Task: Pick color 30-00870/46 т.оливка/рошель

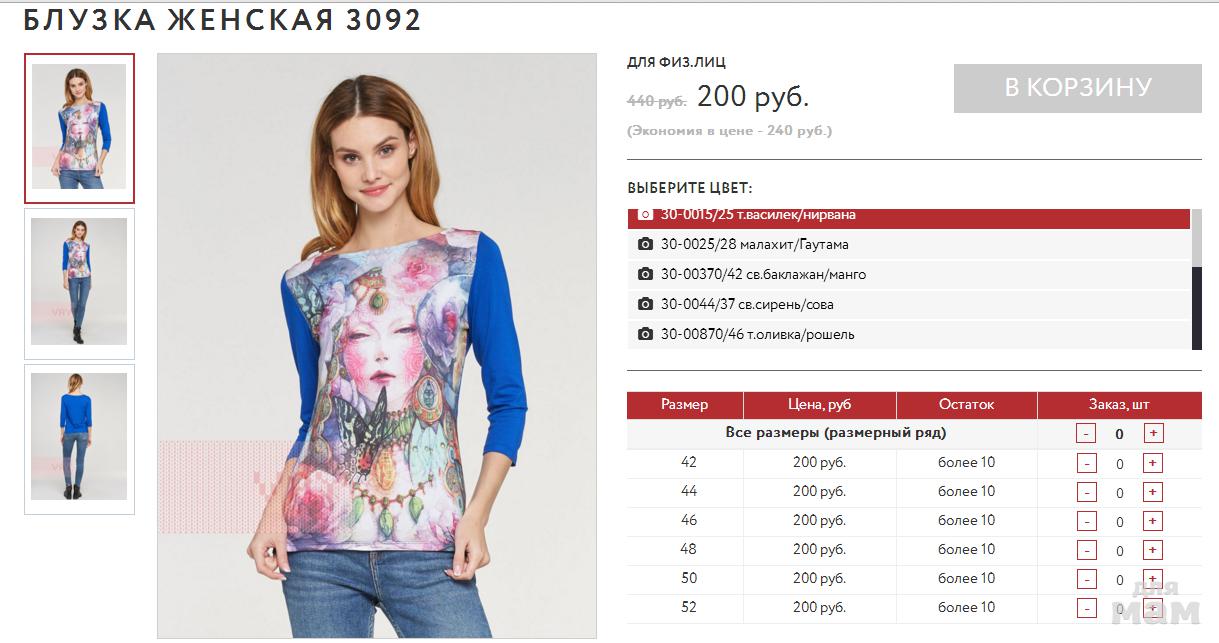Action: tap(909, 335)
